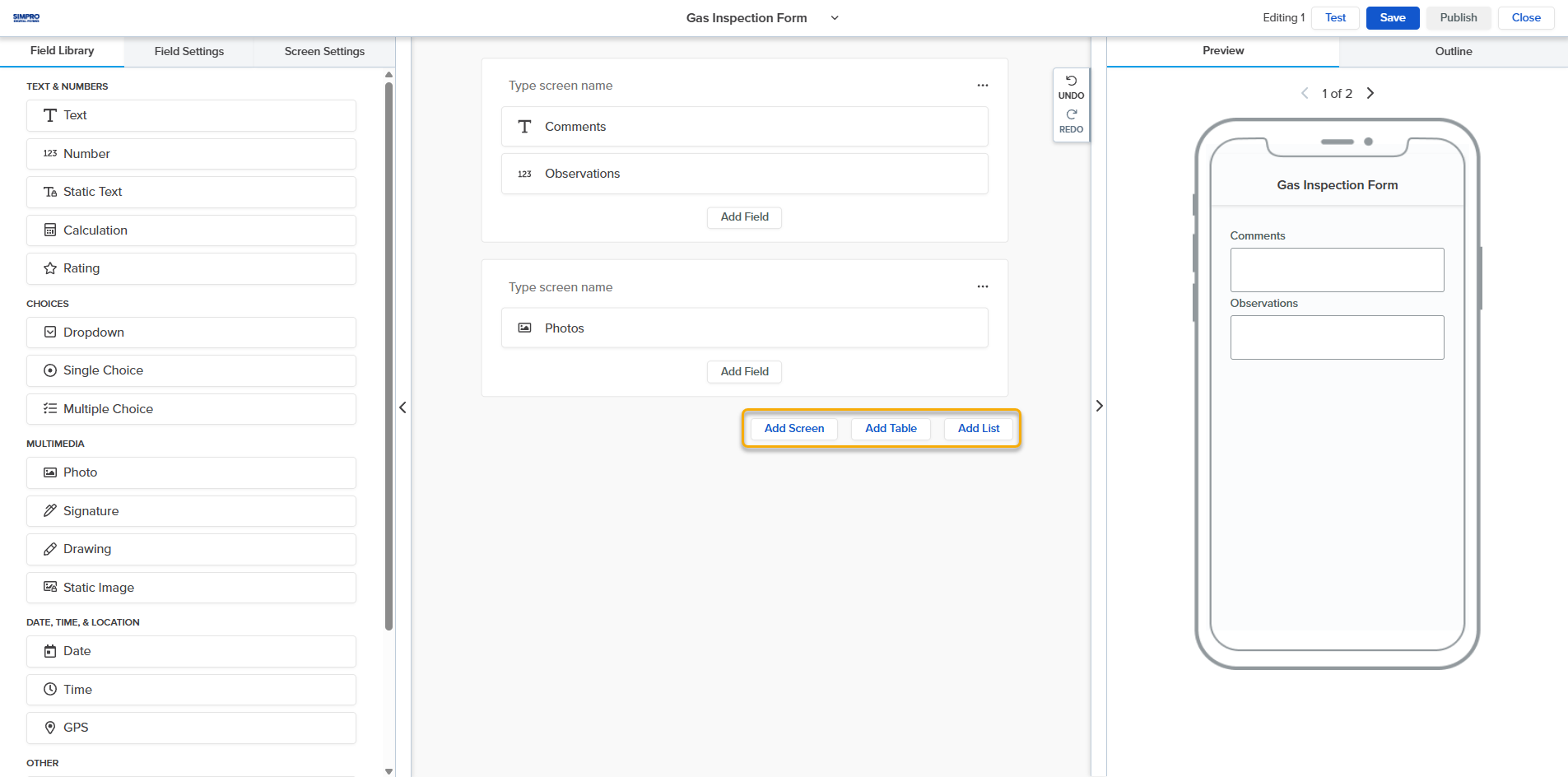1568x777 pixels.
Task: Go to next preview screen
Action: 1370,93
